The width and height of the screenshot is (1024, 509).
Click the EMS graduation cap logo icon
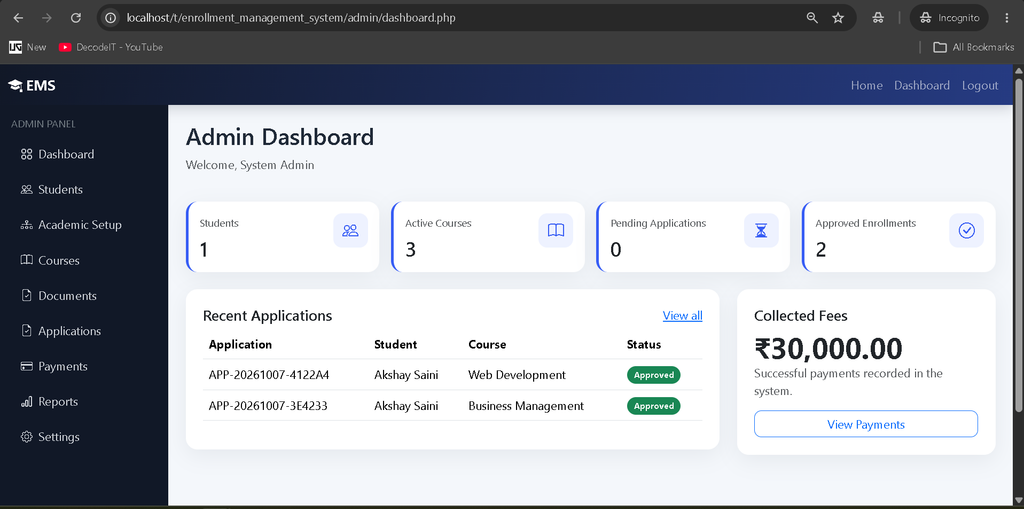[15, 86]
